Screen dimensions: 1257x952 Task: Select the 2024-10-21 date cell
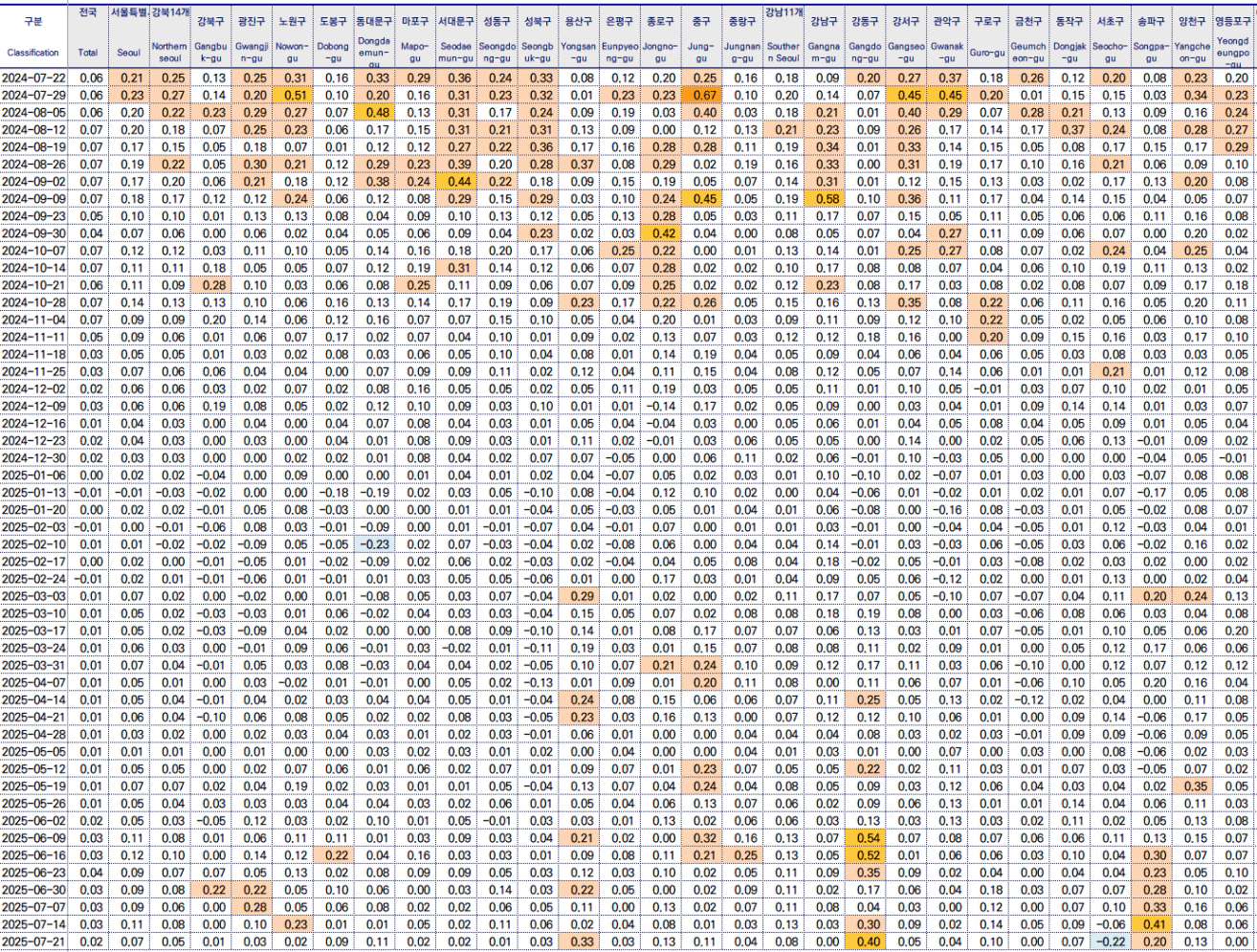pyautogui.click(x=33, y=285)
